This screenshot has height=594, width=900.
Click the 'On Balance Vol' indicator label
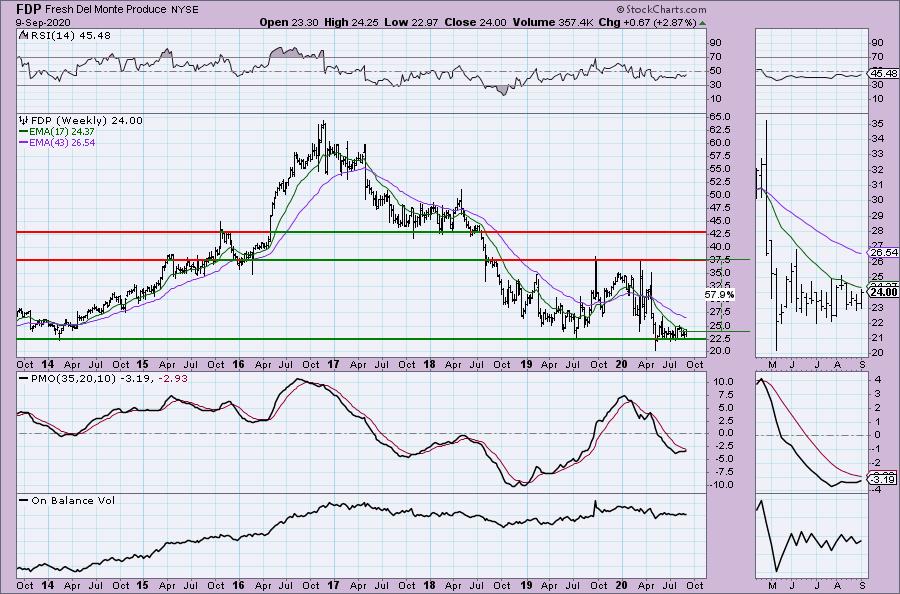point(73,500)
